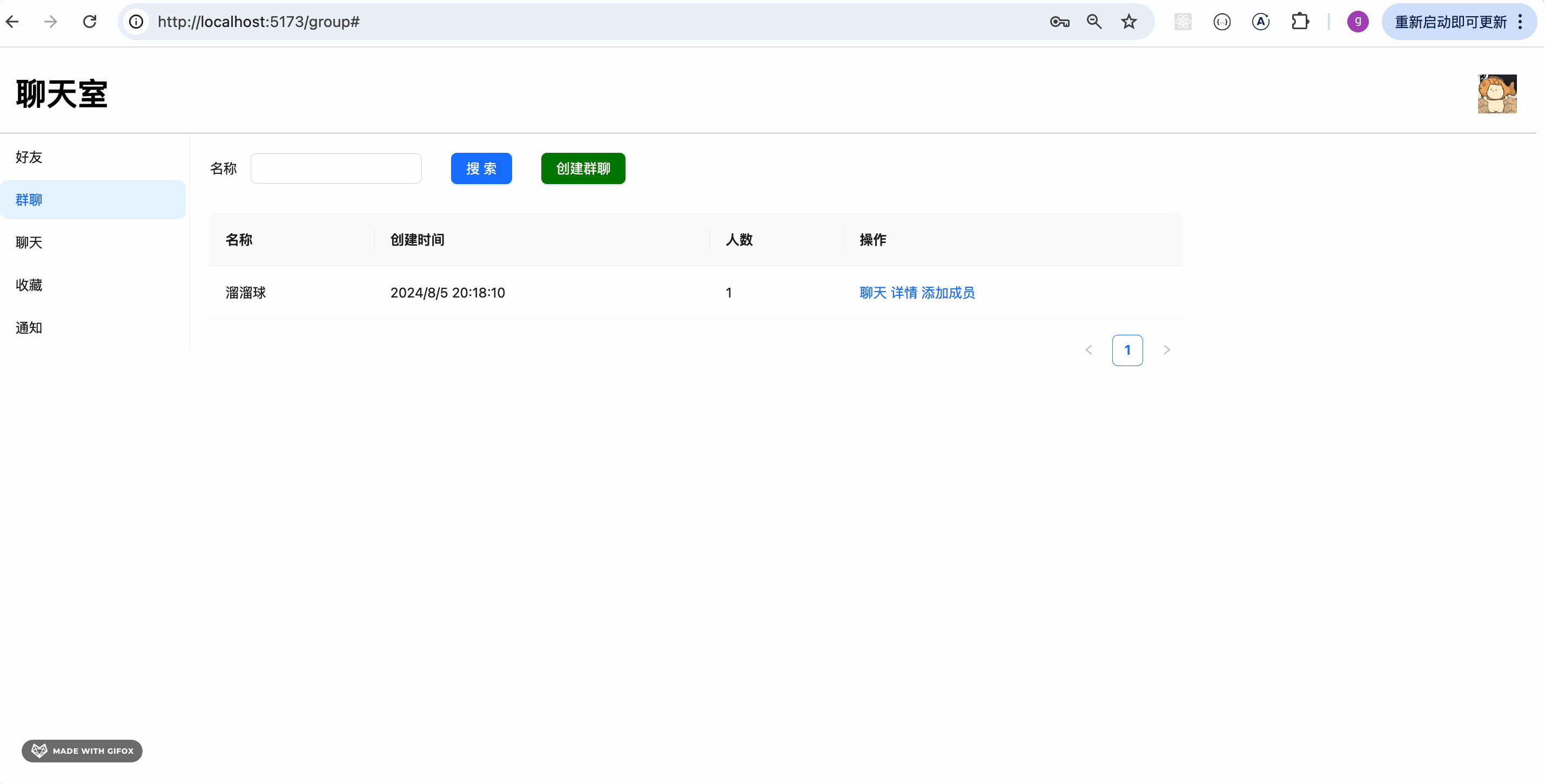Click the green 创建群聊 button
The width and height of the screenshot is (1545, 784).
point(583,168)
